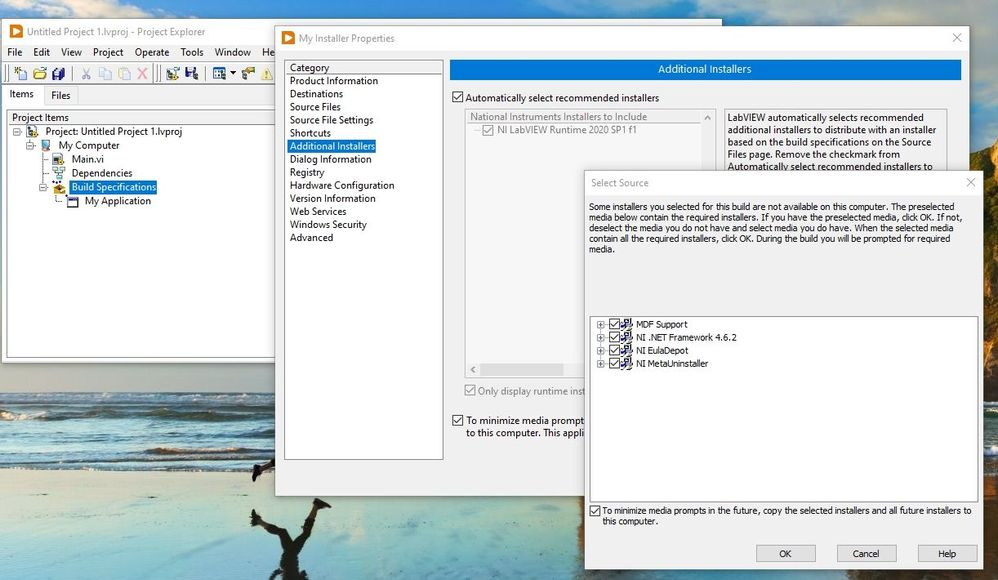Uncheck NI .NET Framework 4.6.2 checkbox
The width and height of the screenshot is (998, 580).
click(614, 337)
